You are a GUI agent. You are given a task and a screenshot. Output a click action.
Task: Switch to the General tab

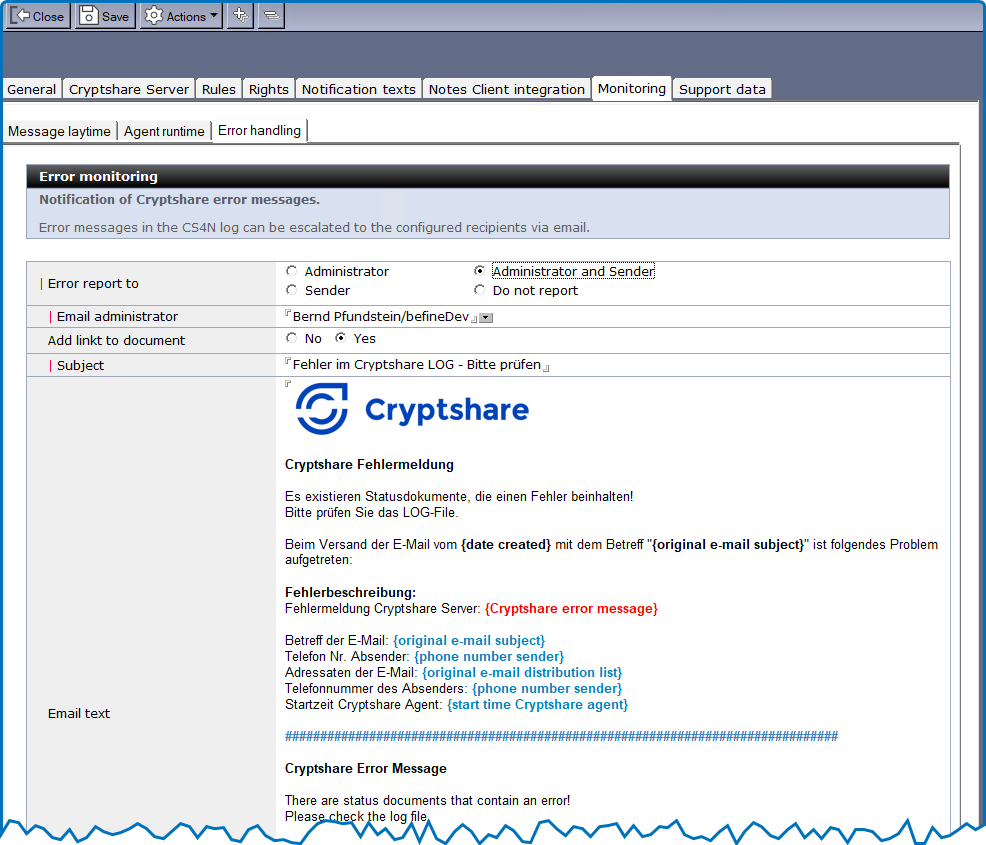tap(32, 89)
